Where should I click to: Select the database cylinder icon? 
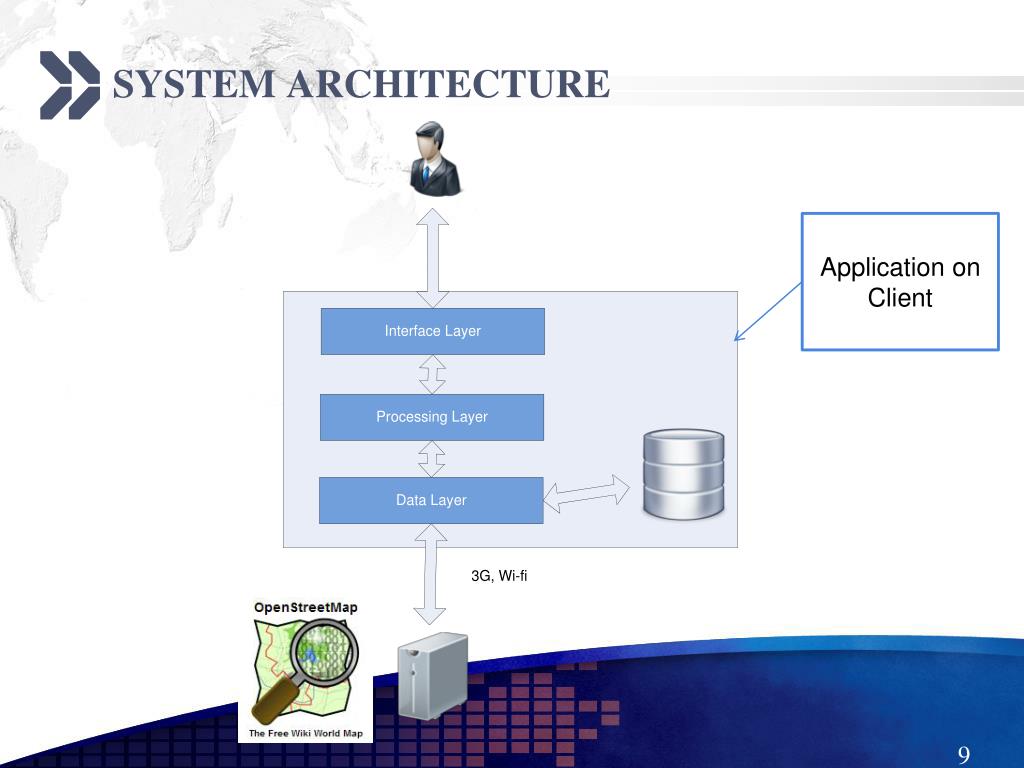(683, 473)
